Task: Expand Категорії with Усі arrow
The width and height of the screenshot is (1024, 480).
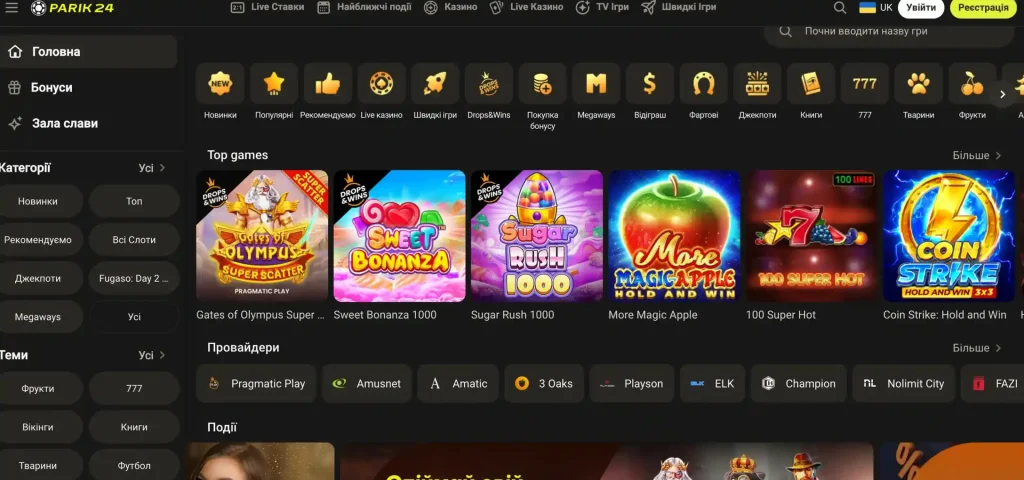Action: pos(152,168)
